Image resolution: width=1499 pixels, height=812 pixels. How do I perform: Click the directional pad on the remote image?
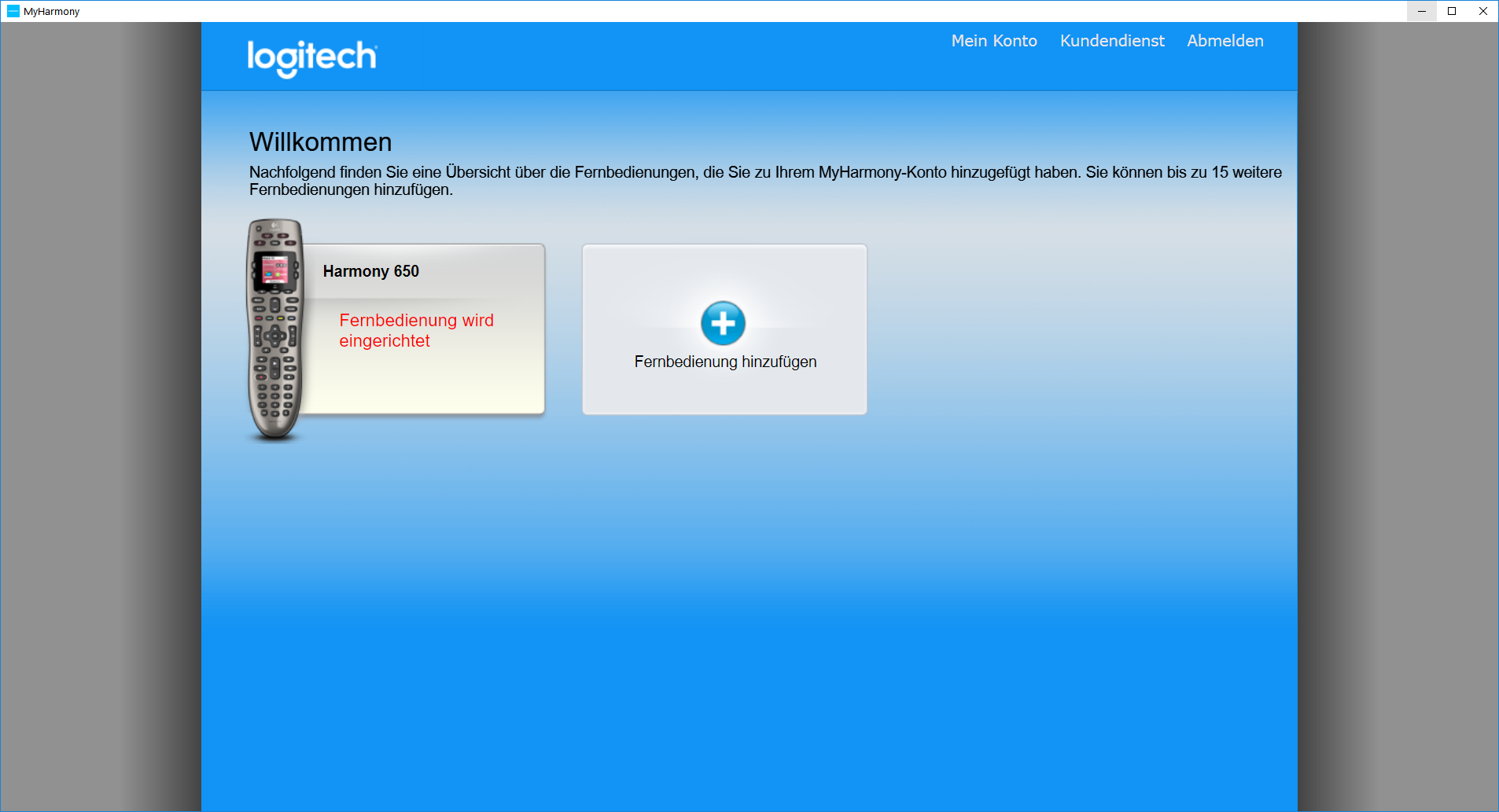(x=275, y=336)
